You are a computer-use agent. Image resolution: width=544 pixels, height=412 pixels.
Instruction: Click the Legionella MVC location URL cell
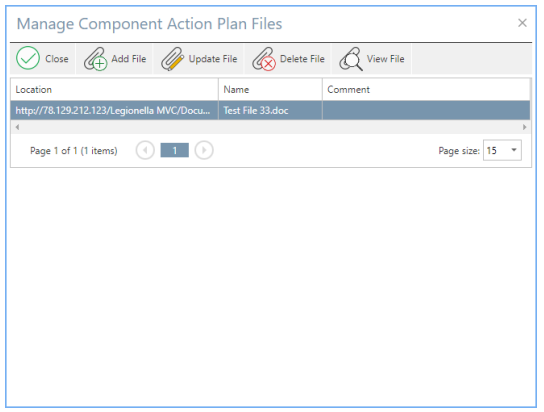114,110
